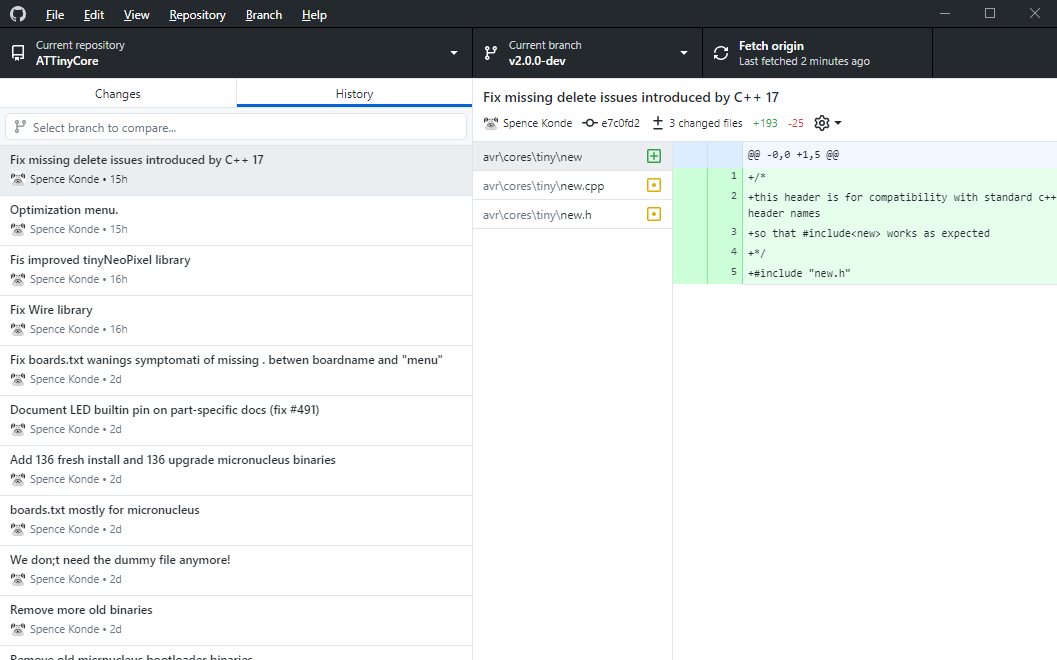Click the Fetch origin sync icon
The height and width of the screenshot is (660, 1057).
(720, 52)
